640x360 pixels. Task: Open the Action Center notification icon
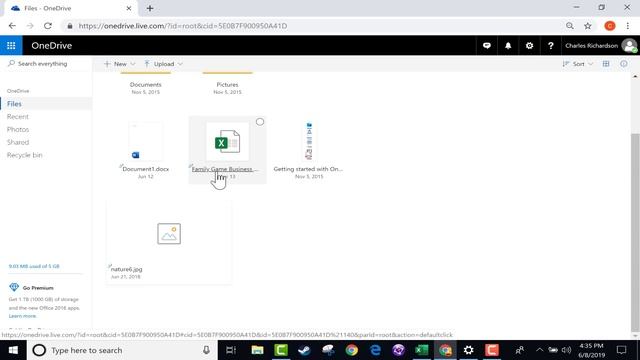[621, 350]
